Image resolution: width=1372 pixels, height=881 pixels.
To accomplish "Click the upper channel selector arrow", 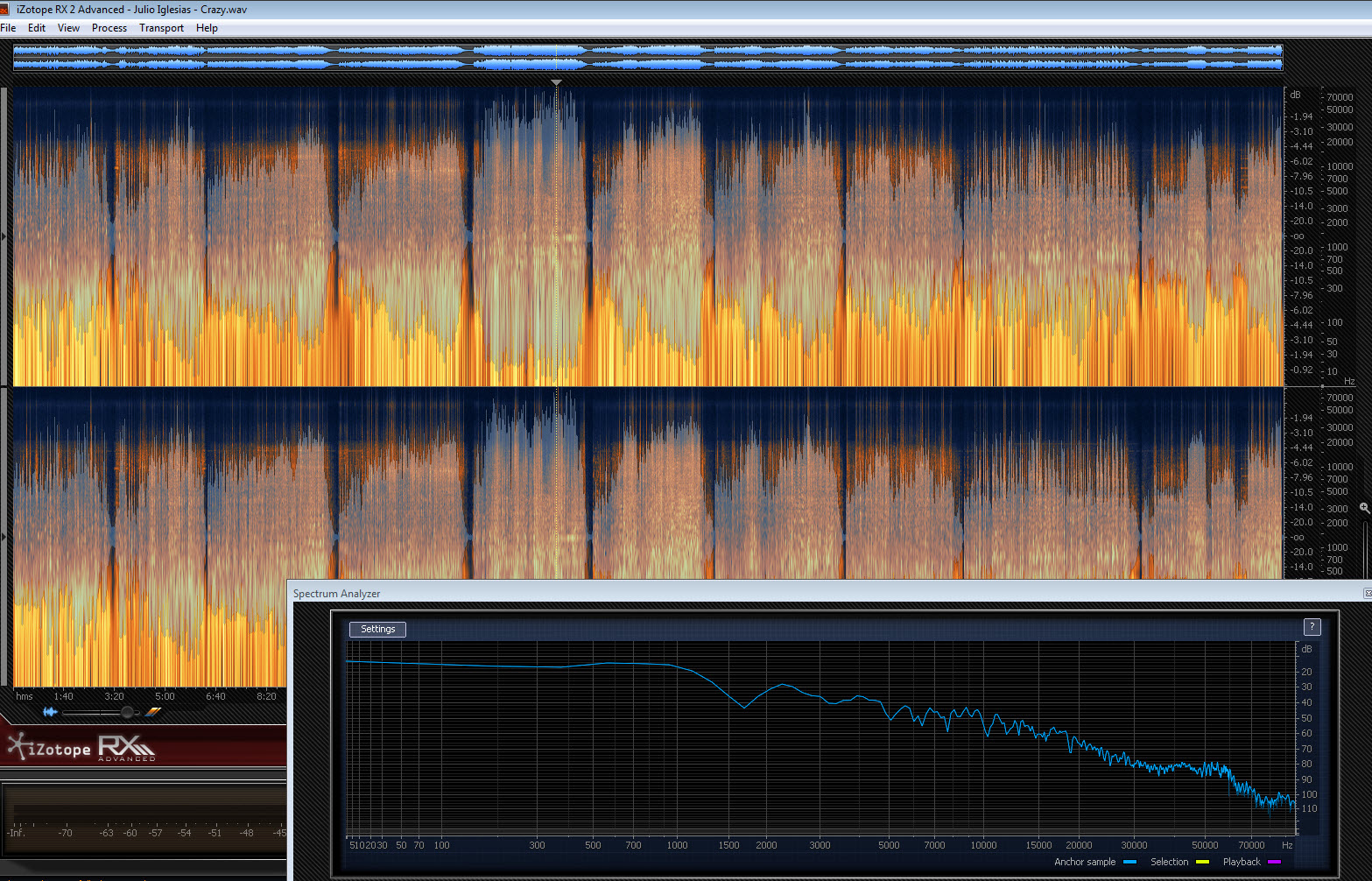I will click(4, 236).
